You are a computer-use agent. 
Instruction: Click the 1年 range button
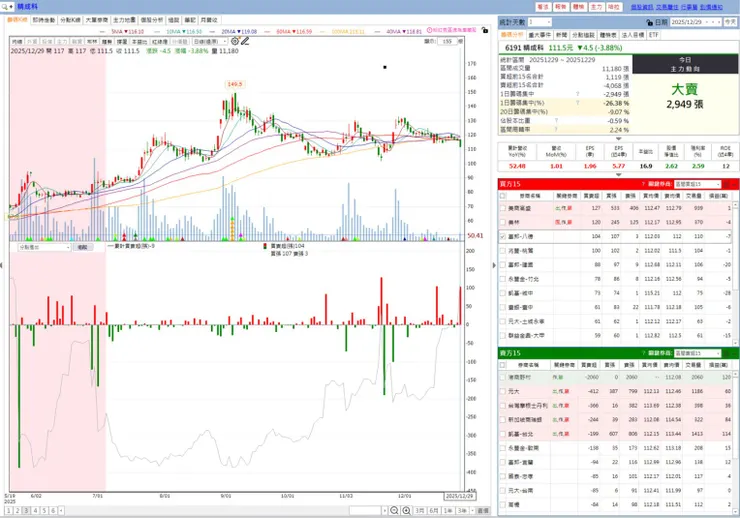[448, 510]
